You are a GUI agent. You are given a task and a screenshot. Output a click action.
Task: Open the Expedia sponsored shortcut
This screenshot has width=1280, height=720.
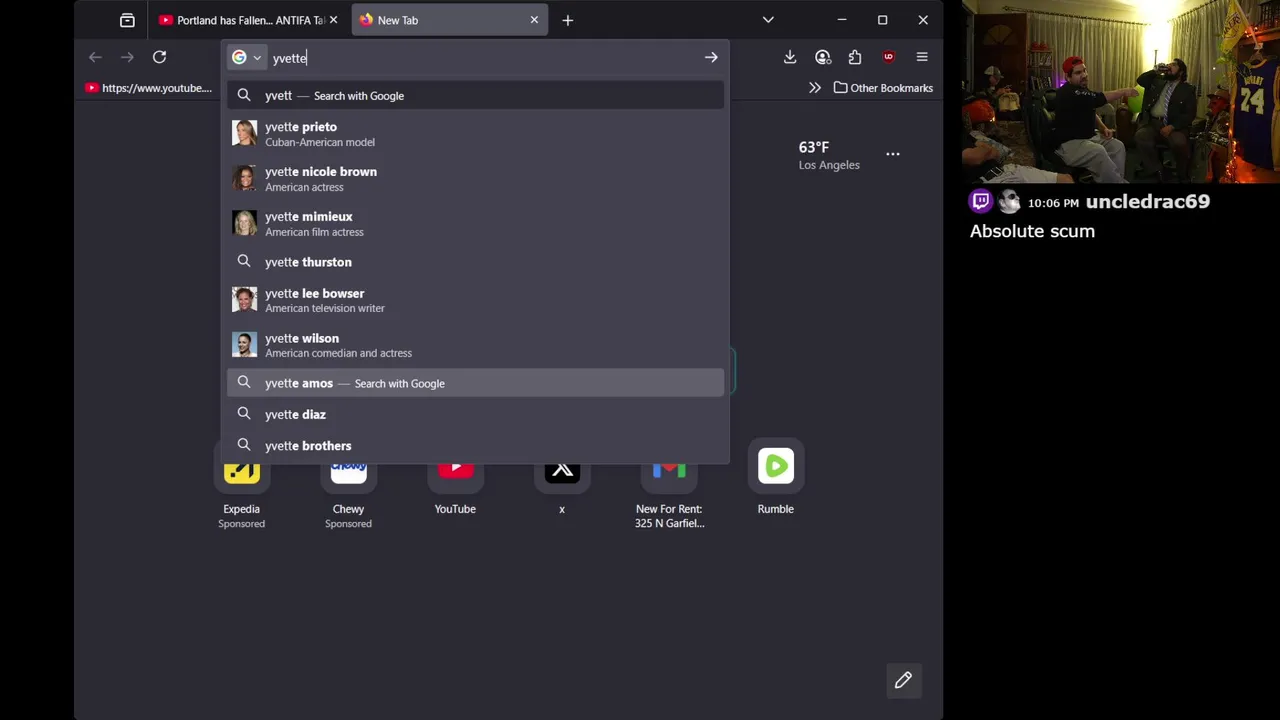241,485
